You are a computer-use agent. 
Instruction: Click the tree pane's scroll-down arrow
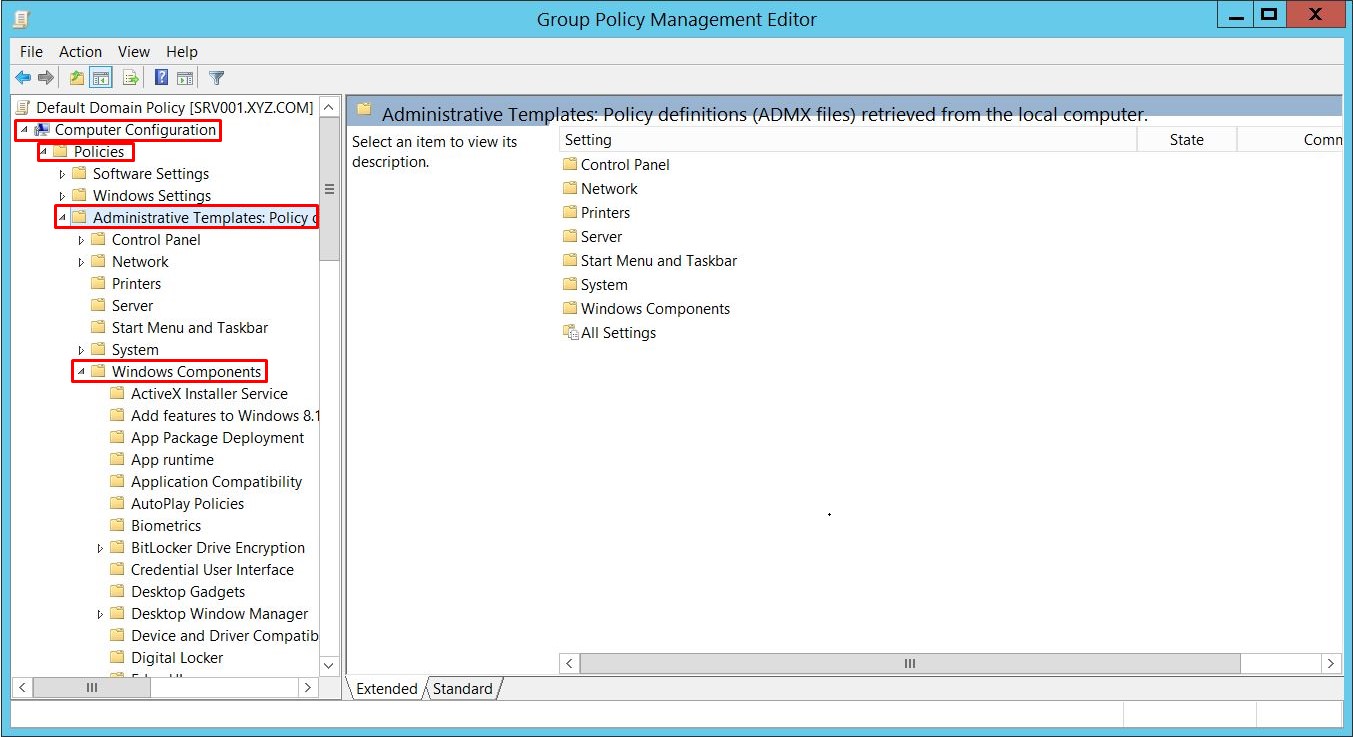[330, 666]
